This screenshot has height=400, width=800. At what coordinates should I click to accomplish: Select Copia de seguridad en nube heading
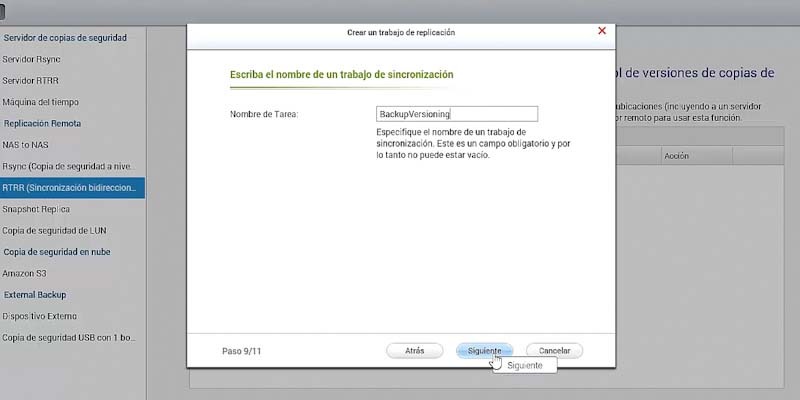(57, 252)
